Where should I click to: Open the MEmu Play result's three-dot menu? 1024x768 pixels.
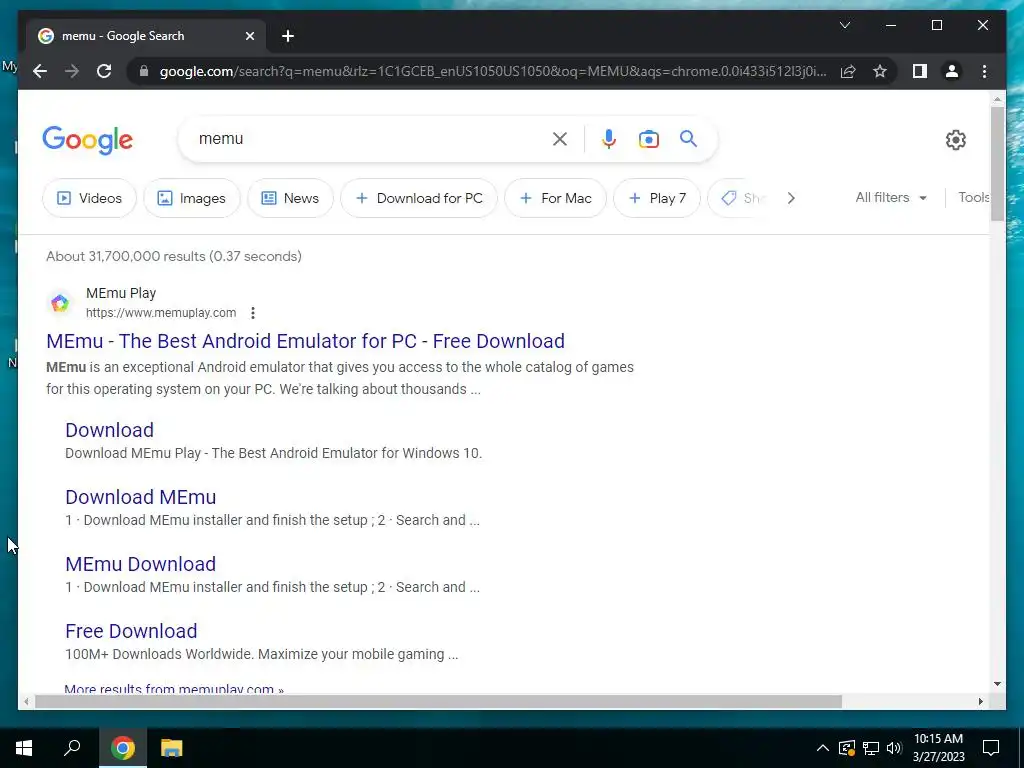(x=253, y=313)
